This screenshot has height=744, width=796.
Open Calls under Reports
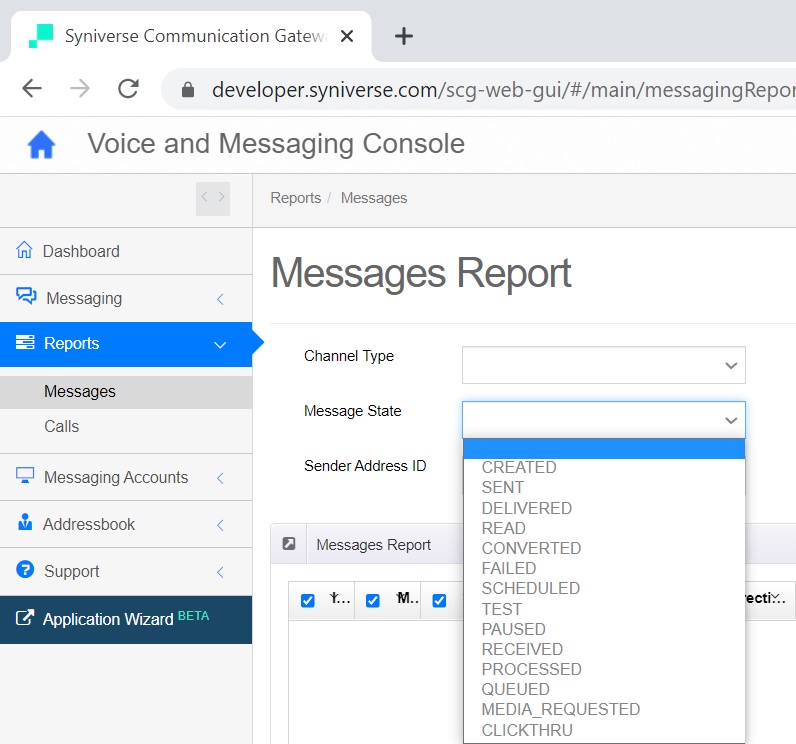click(126, 426)
